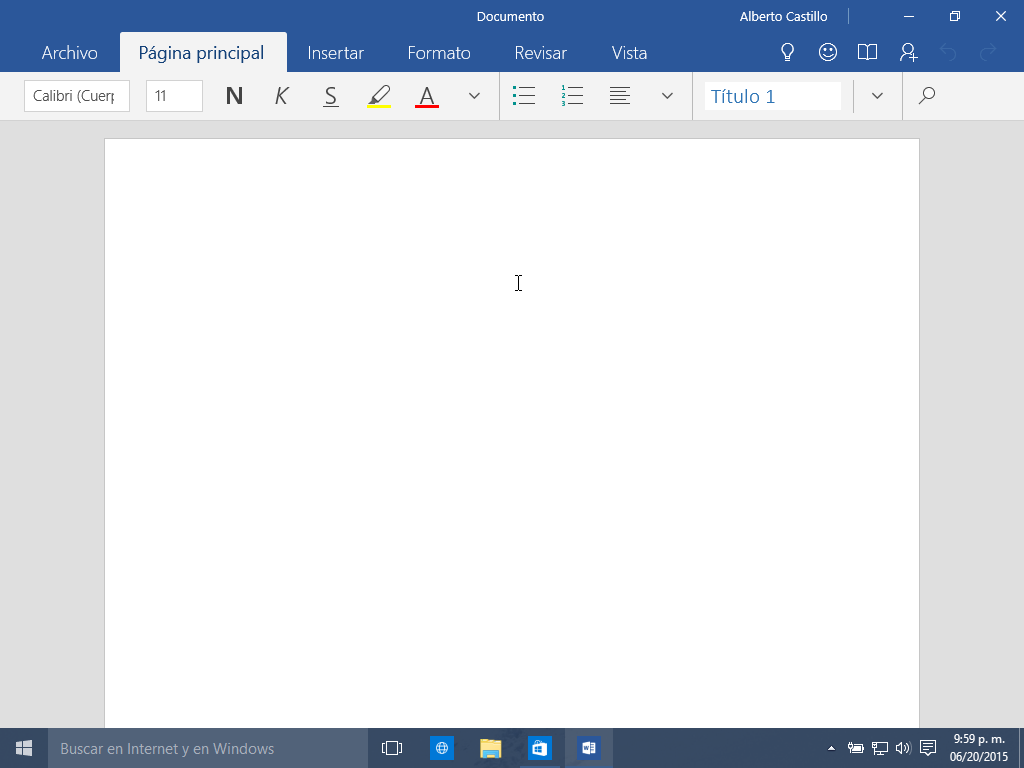Toggle underline formatting with the S button

coord(330,96)
